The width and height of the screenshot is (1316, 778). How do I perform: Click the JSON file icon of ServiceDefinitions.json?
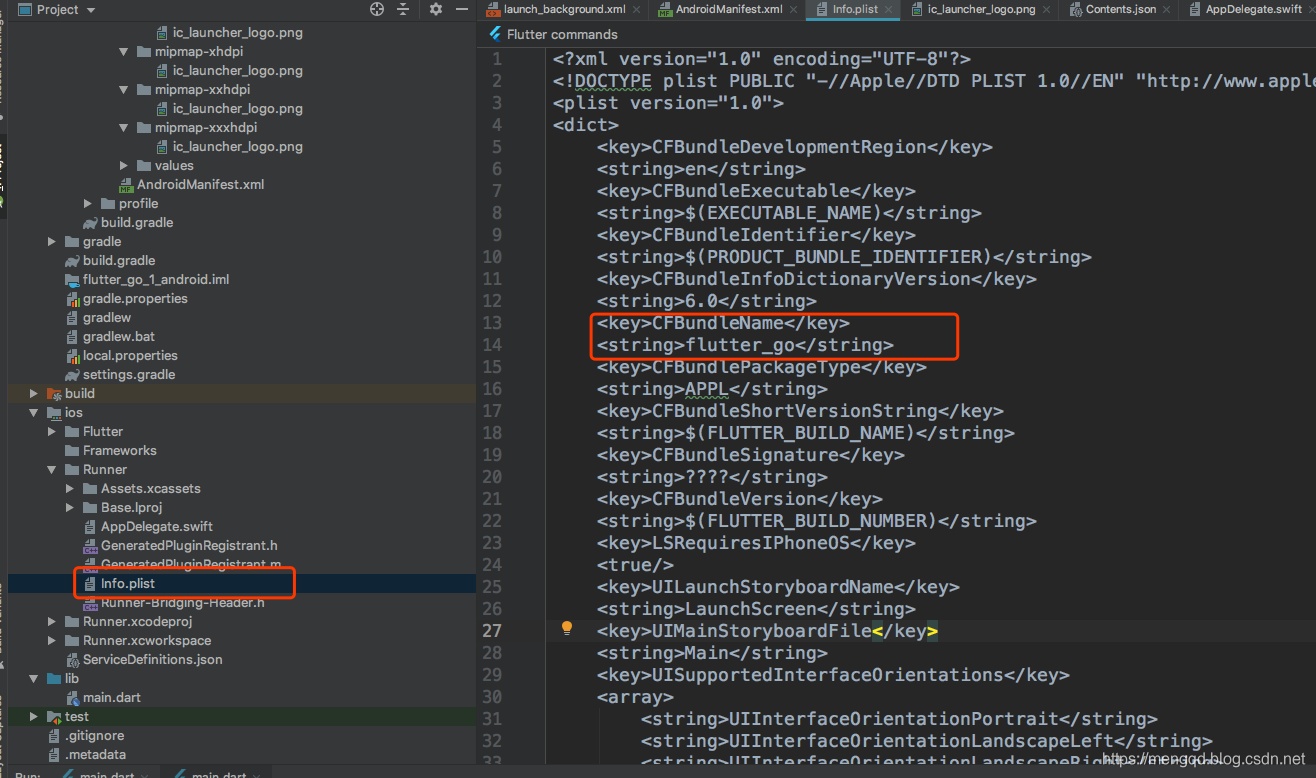pyautogui.click(x=72, y=660)
